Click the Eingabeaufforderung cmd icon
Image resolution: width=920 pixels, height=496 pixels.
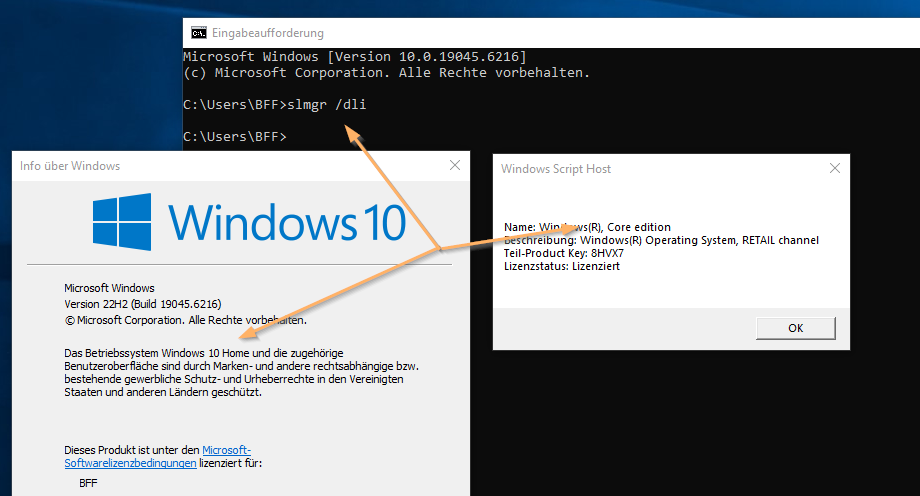[199, 33]
